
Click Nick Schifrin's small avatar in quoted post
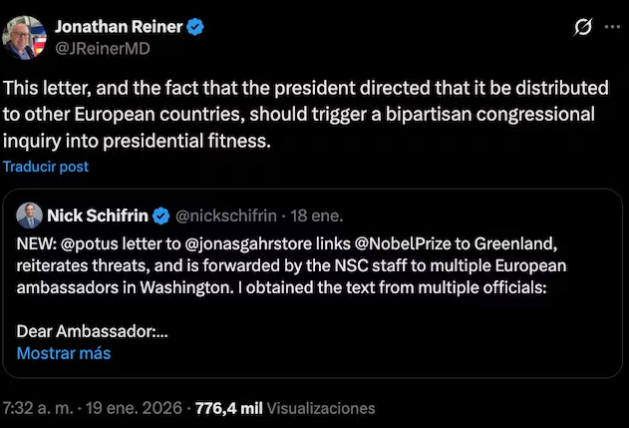coord(31,215)
